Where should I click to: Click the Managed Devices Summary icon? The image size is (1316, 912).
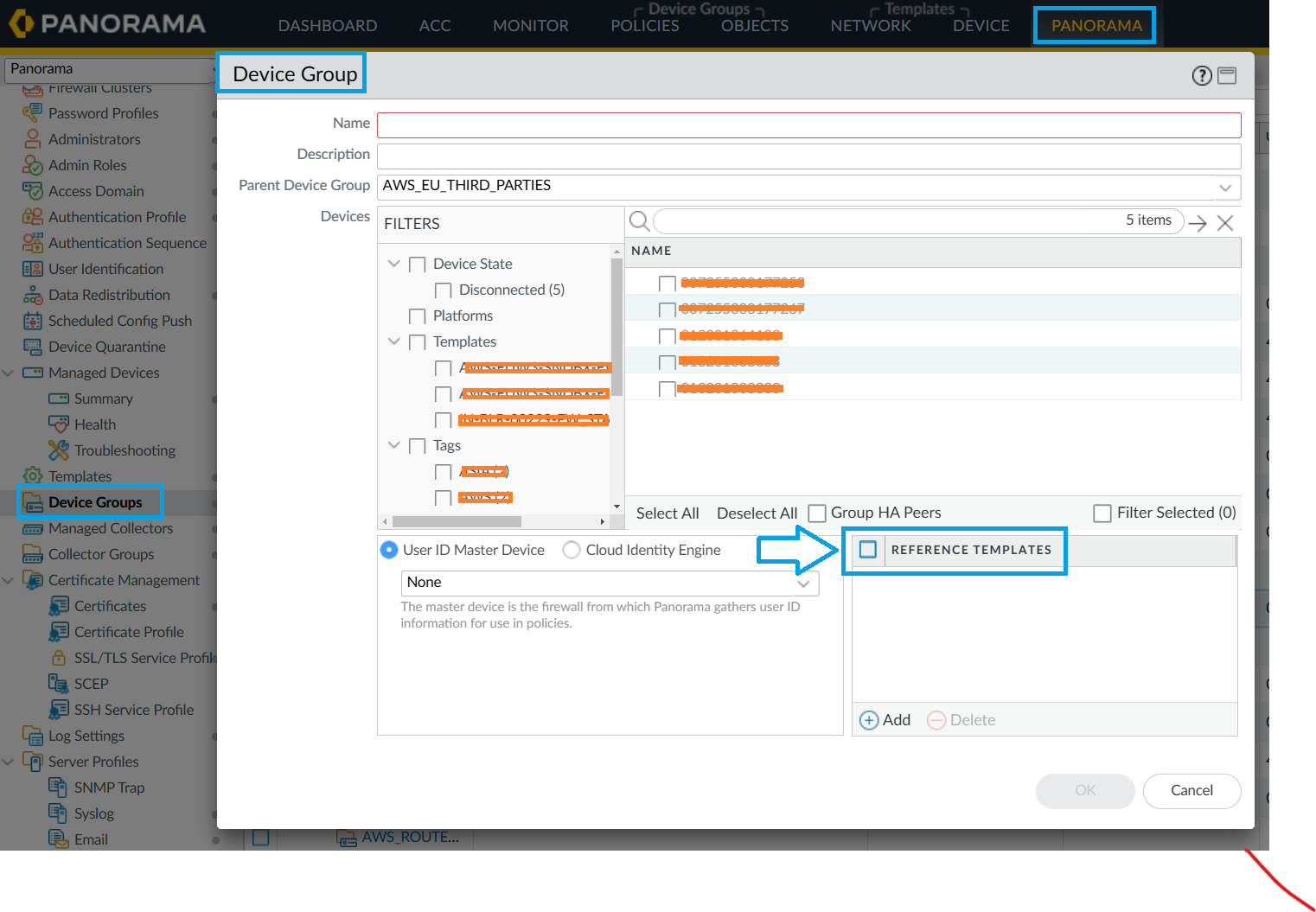pos(58,398)
